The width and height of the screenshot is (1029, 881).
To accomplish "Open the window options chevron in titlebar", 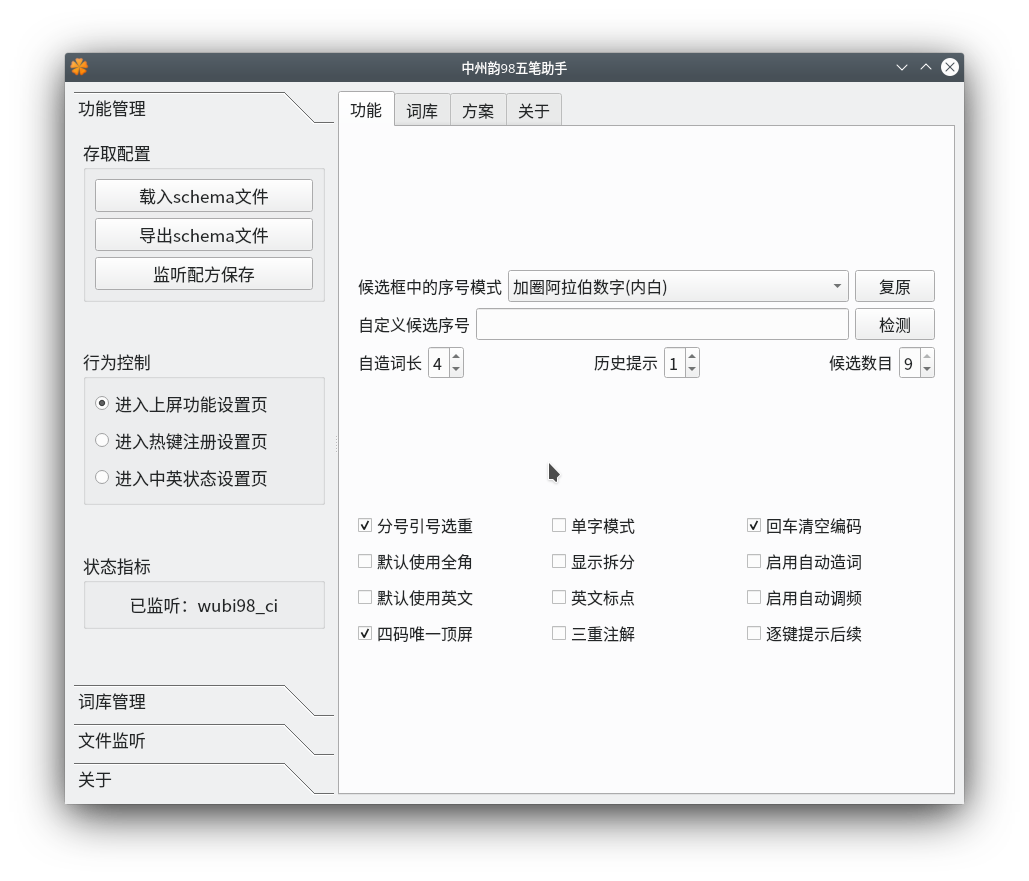I will coord(902,66).
